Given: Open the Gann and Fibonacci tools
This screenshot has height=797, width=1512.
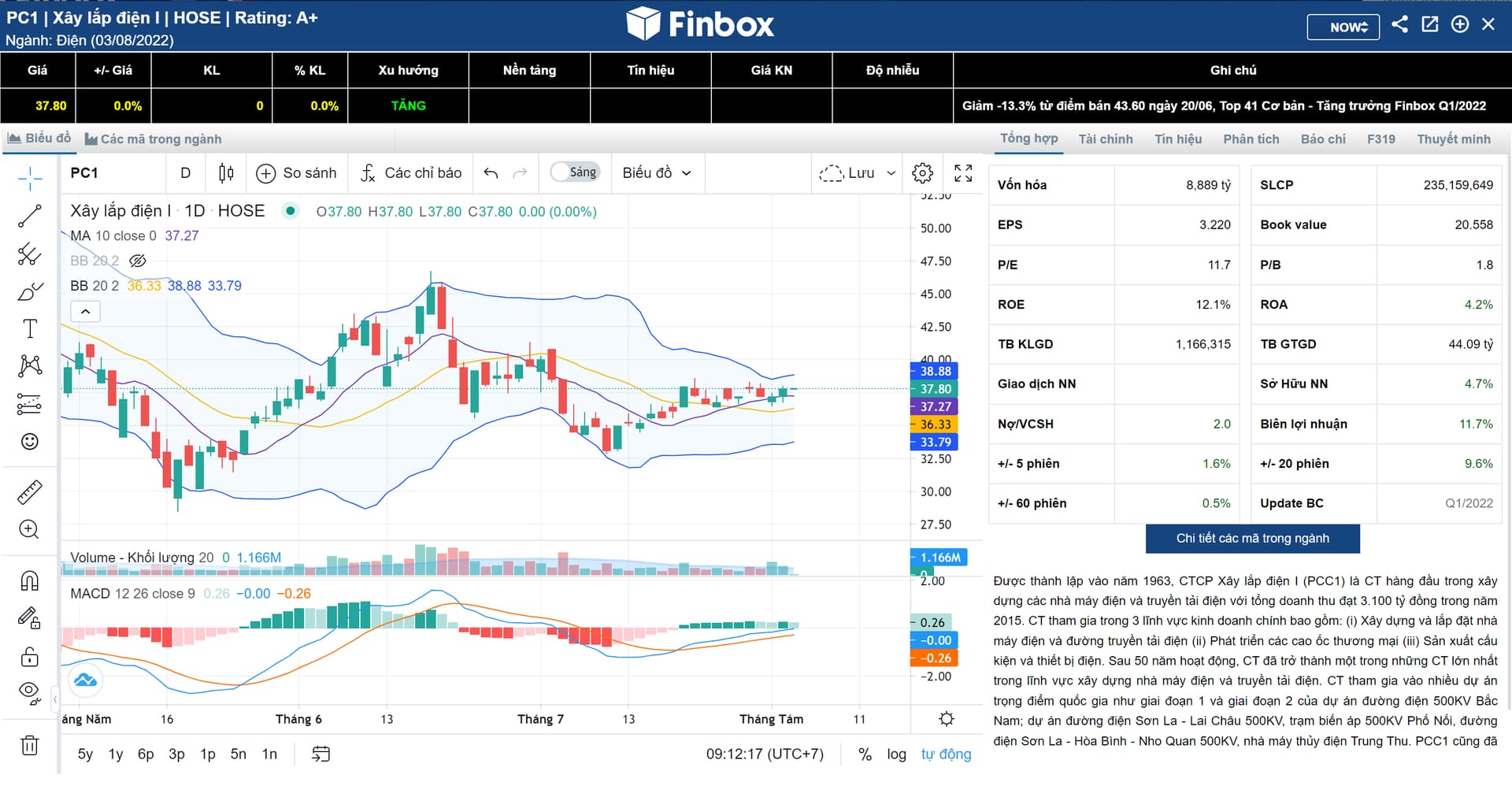Looking at the screenshot, I should 30,254.
